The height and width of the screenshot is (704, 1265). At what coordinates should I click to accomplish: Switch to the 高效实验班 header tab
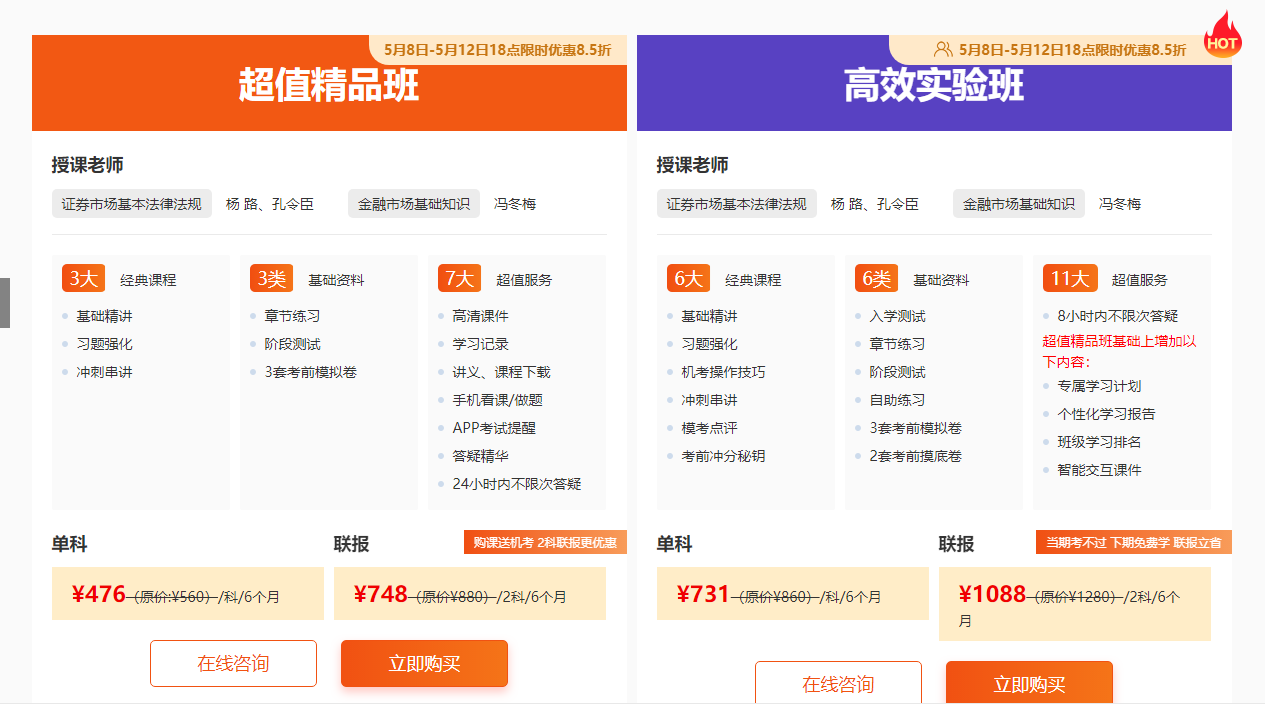[932, 83]
